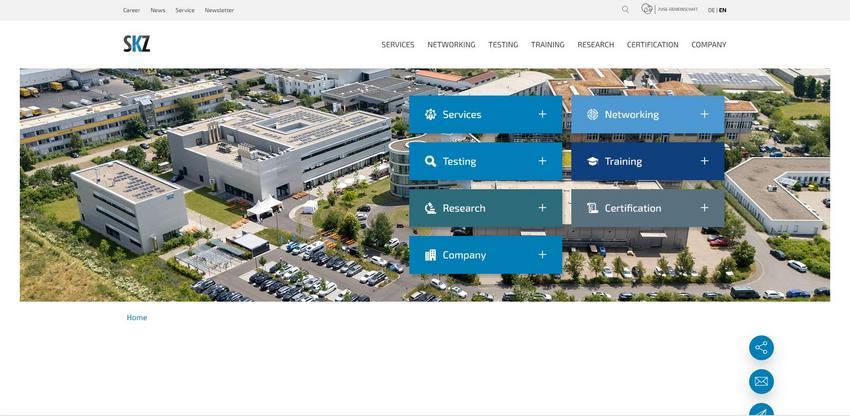Select the EN language option
Screen dimensions: 850x416
[x=723, y=10]
